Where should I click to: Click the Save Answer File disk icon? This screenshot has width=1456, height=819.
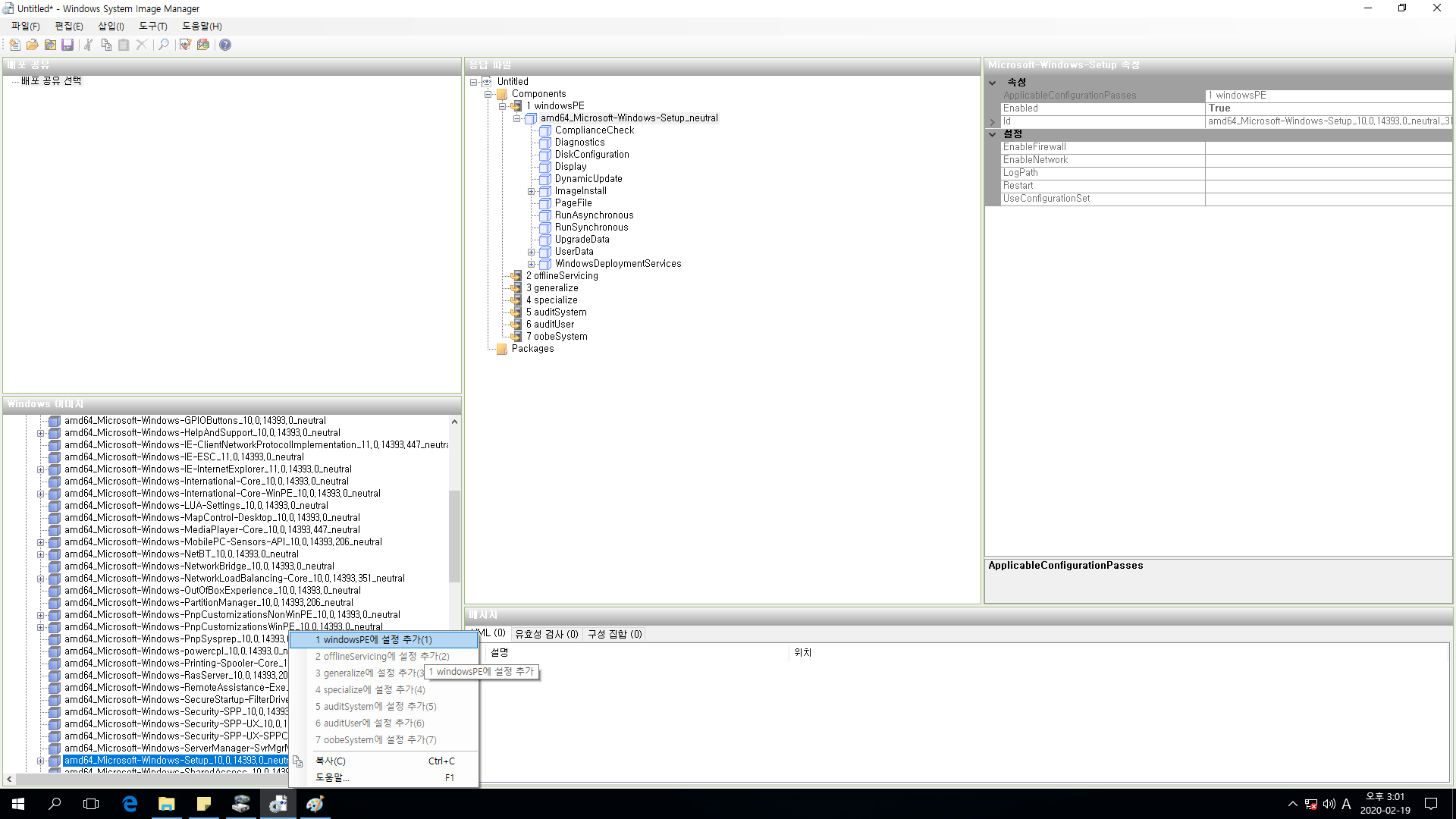(x=67, y=45)
